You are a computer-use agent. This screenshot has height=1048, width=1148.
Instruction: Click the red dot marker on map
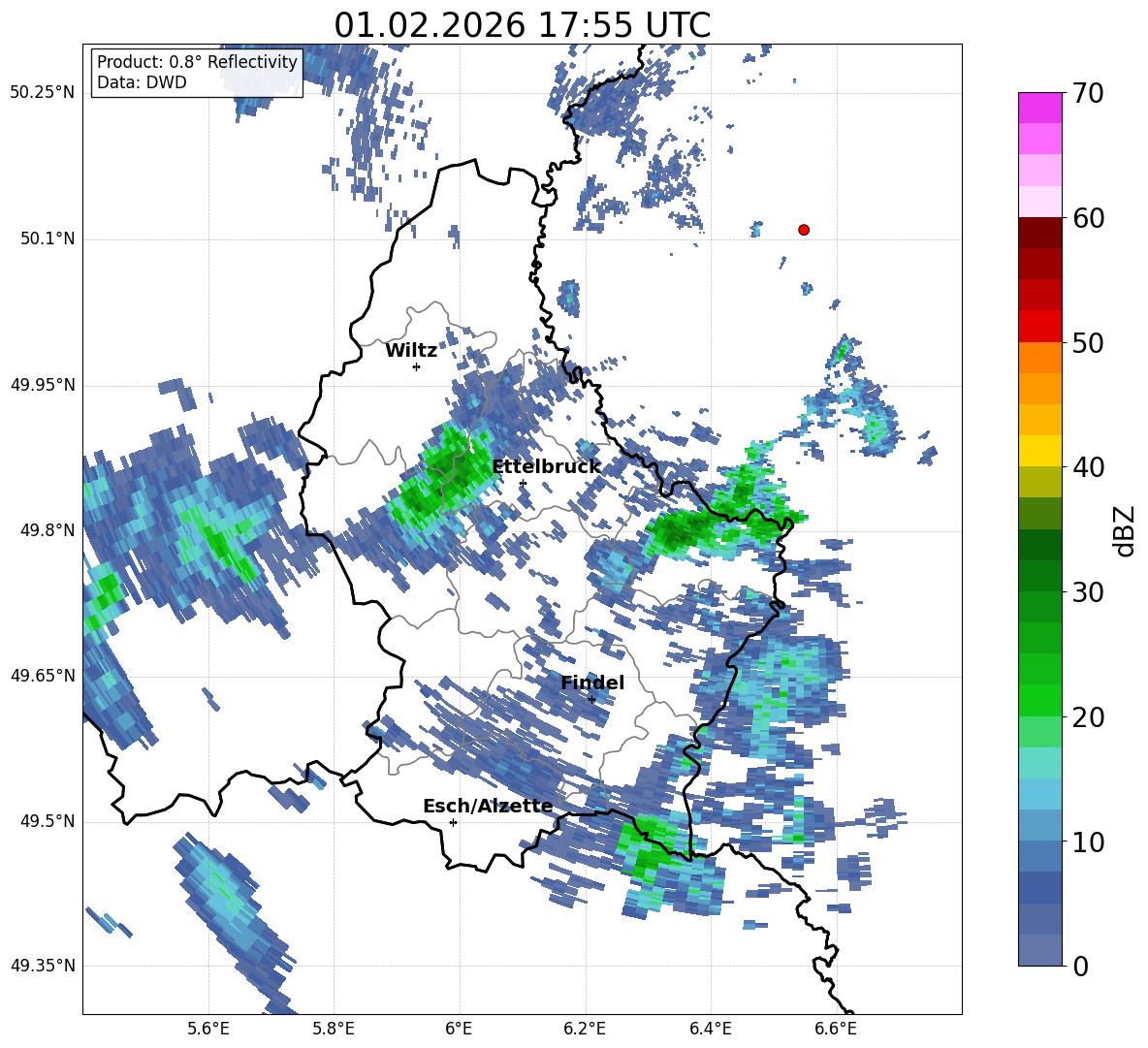click(x=803, y=230)
